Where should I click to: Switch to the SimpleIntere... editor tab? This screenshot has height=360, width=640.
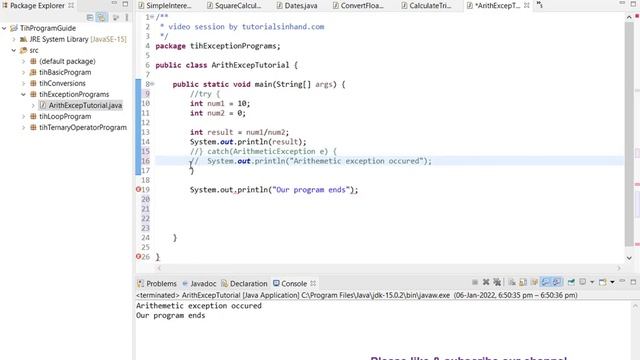165,6
